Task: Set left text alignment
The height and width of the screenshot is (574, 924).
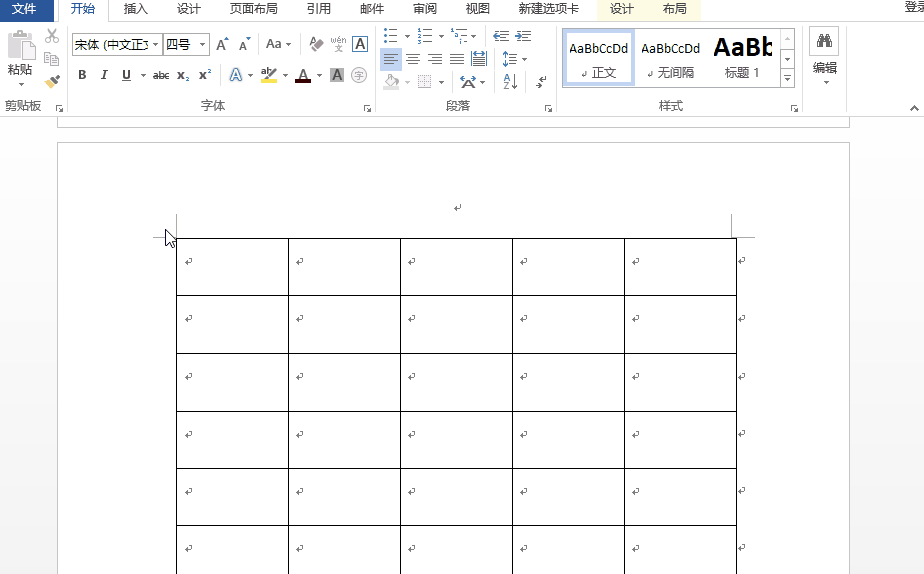Action: 391,59
